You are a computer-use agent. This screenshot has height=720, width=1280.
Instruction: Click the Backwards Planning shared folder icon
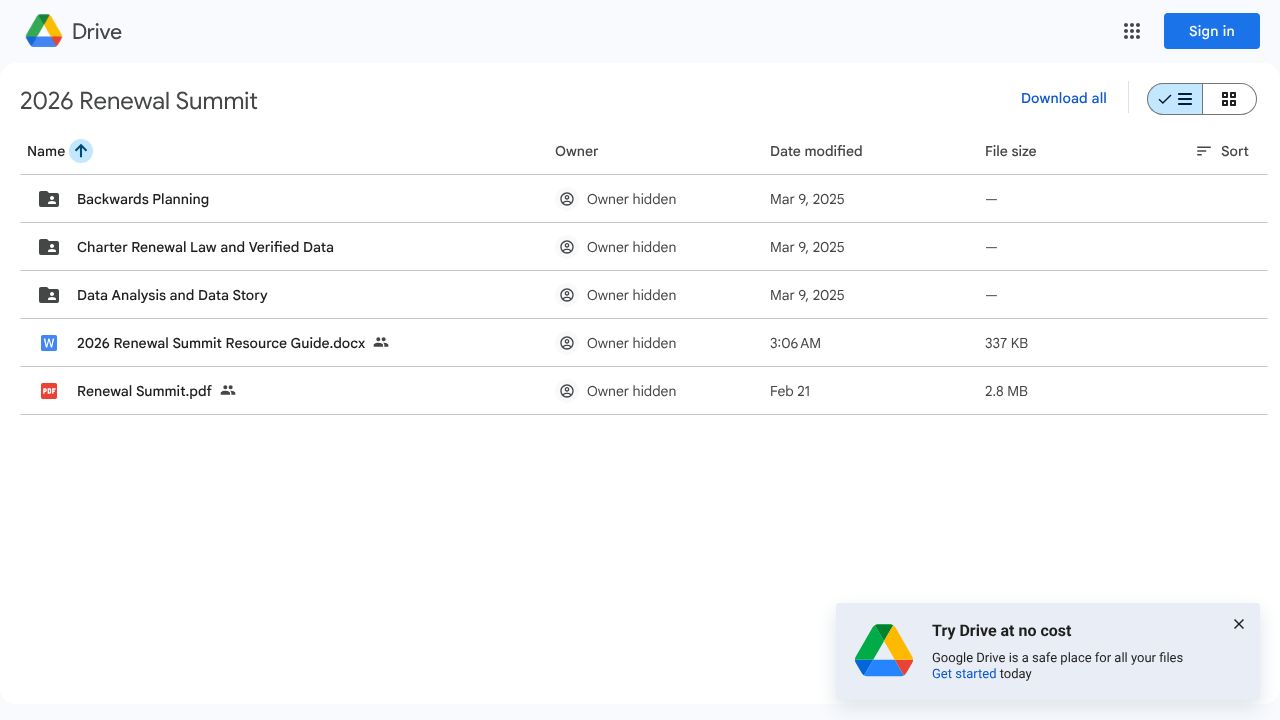49,199
